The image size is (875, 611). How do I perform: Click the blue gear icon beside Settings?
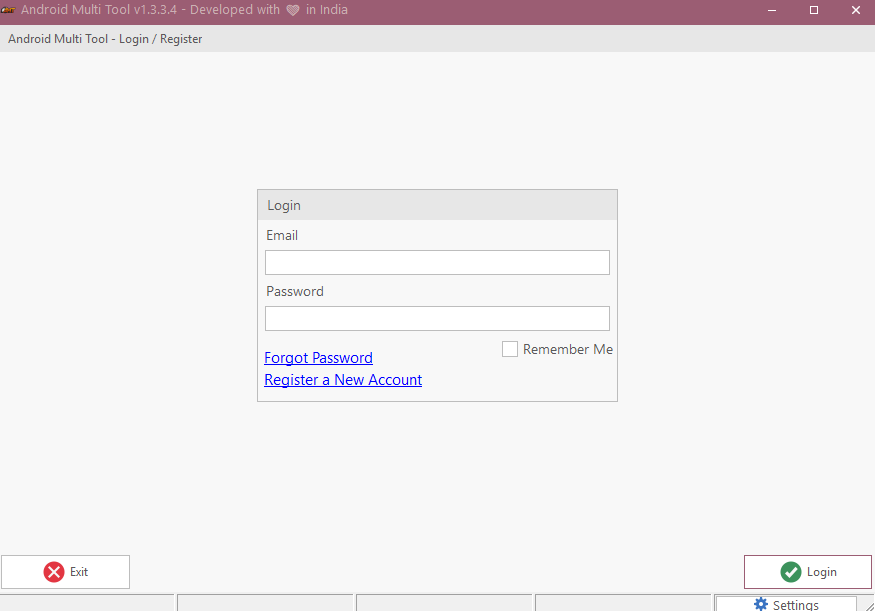click(x=761, y=604)
